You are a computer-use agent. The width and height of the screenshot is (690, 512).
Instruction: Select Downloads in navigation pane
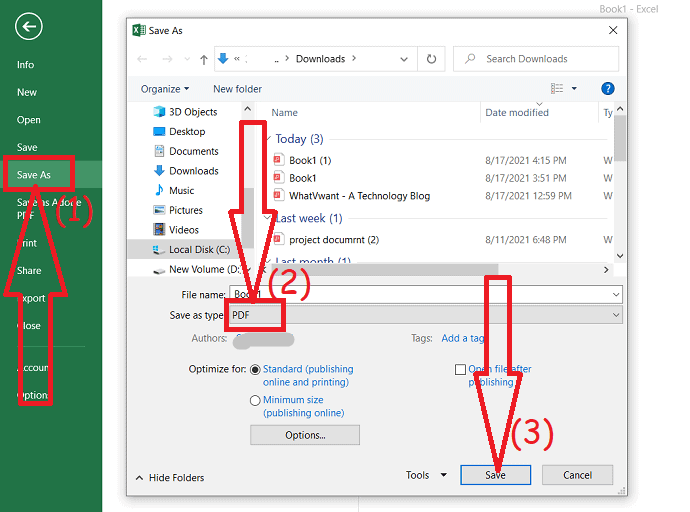pyautogui.click(x=194, y=171)
